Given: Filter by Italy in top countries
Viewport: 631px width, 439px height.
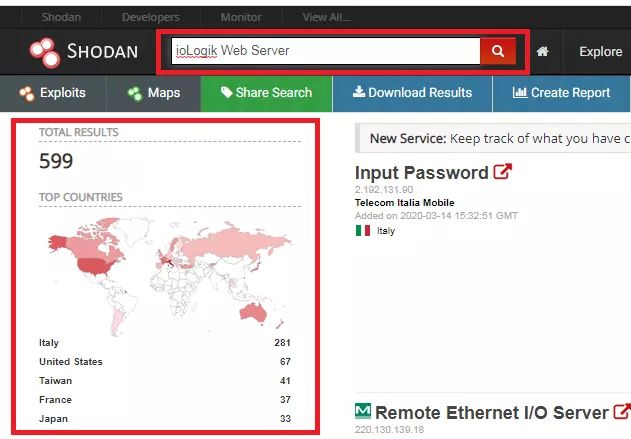Looking at the screenshot, I should 49,343.
